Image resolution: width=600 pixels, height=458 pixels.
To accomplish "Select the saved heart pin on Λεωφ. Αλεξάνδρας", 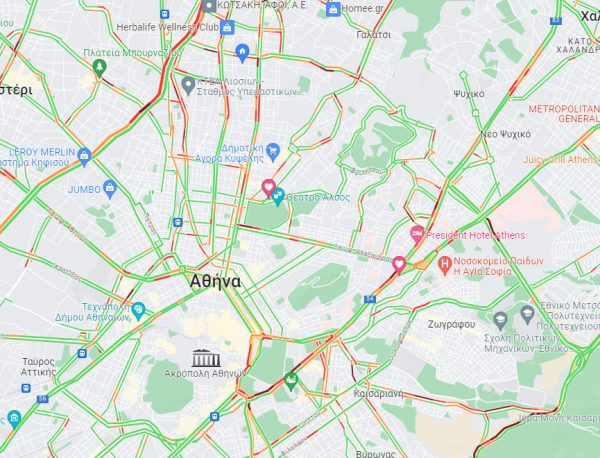I will point(399,264).
